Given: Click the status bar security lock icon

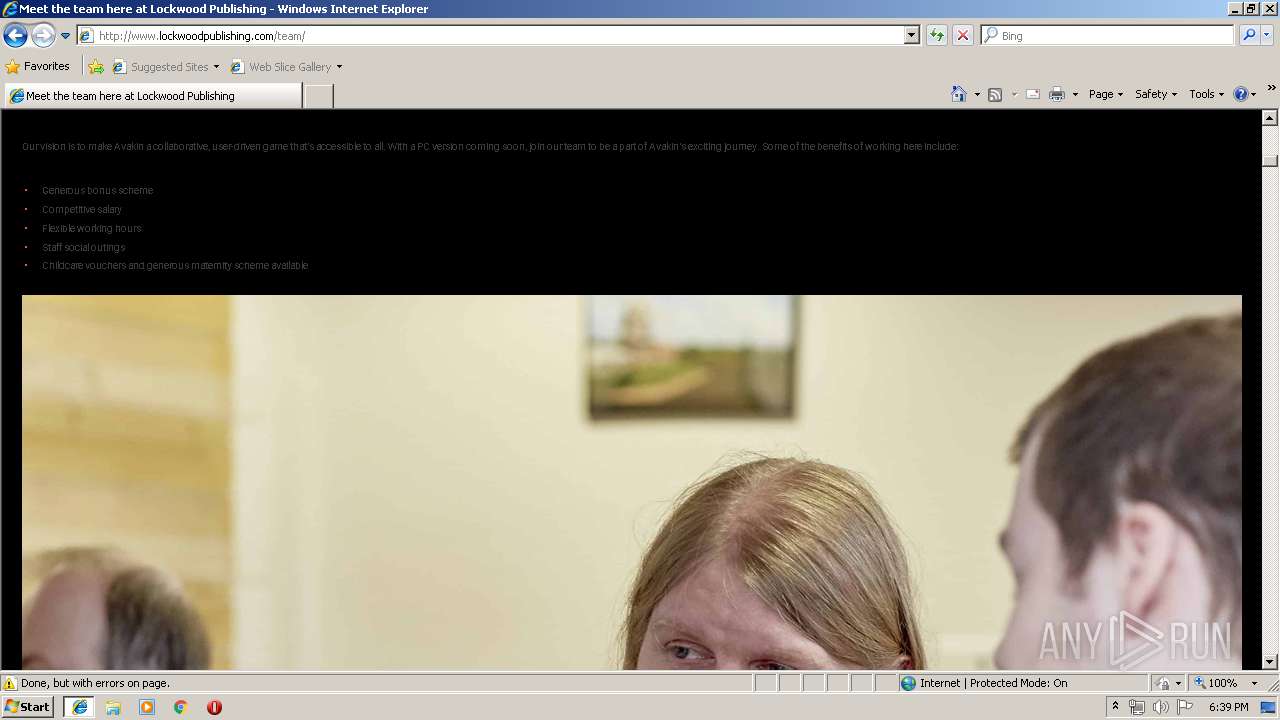Looking at the screenshot, I should point(1163,683).
